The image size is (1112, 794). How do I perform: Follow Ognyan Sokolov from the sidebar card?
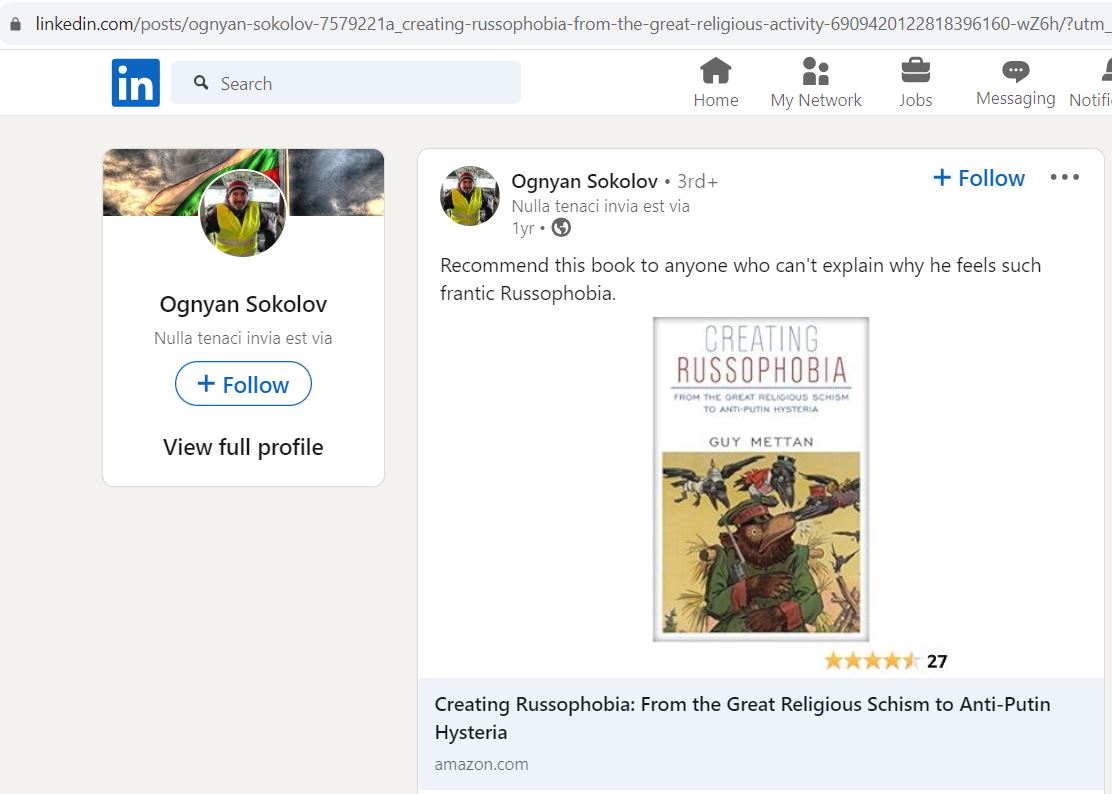coord(243,384)
